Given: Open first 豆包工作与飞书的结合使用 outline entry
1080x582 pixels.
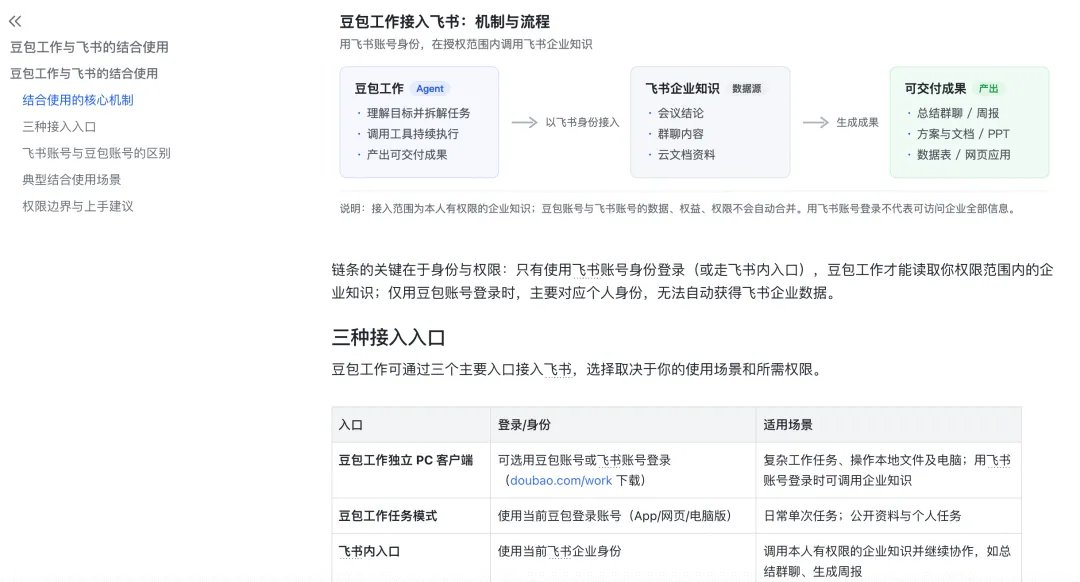Looking at the screenshot, I should point(89,47).
